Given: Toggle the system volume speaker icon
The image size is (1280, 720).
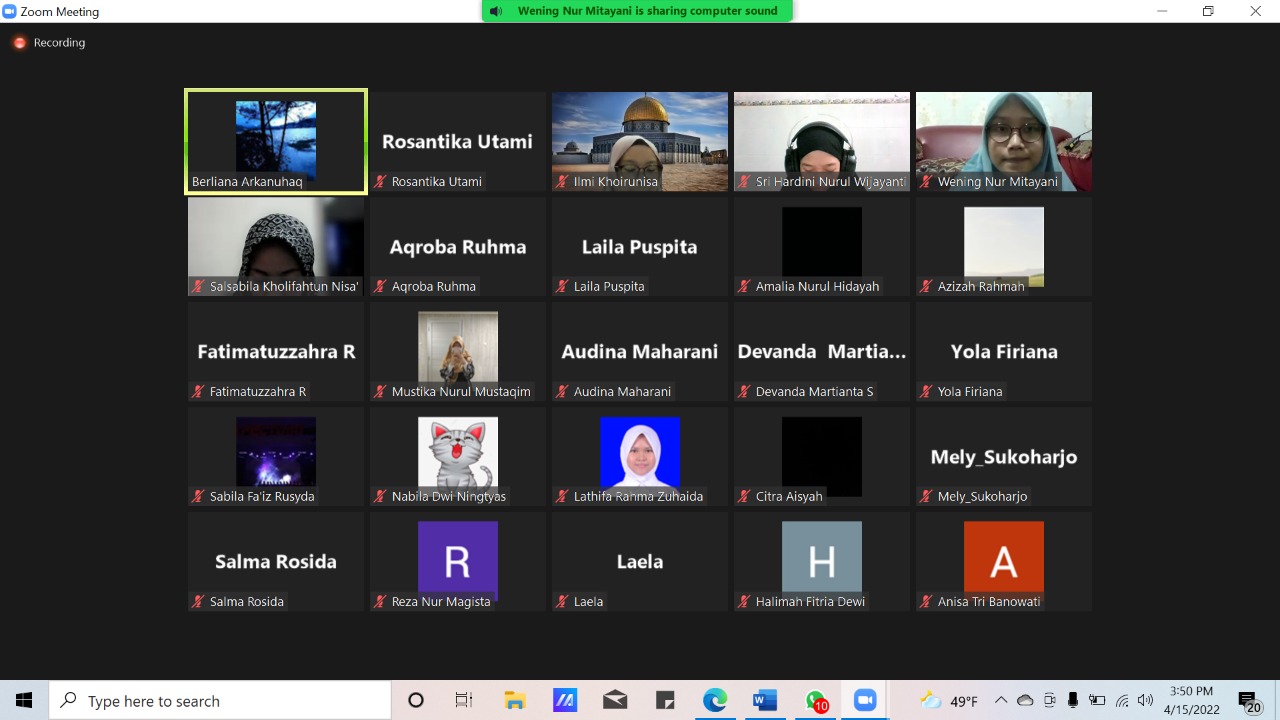Looking at the screenshot, I should tap(1145, 701).
